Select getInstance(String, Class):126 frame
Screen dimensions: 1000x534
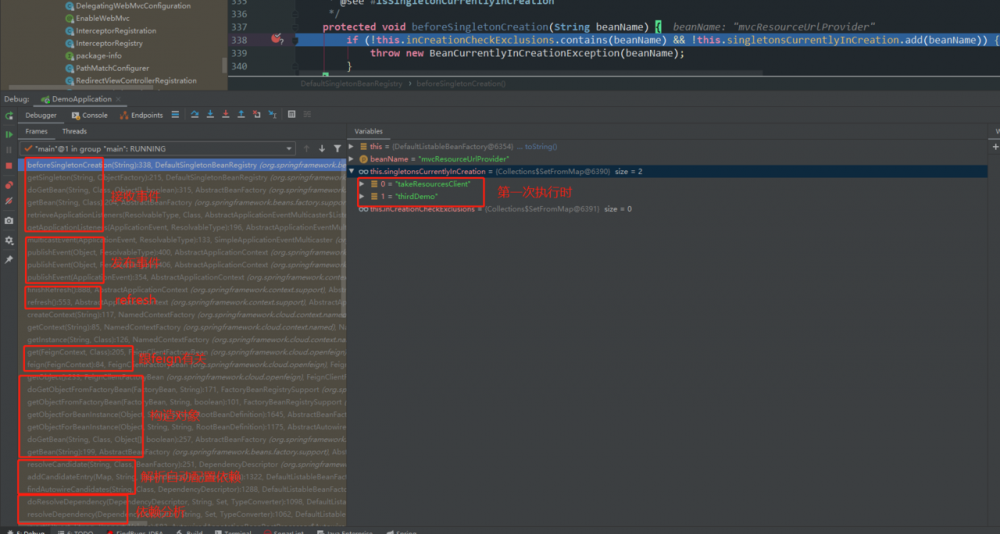182,340
